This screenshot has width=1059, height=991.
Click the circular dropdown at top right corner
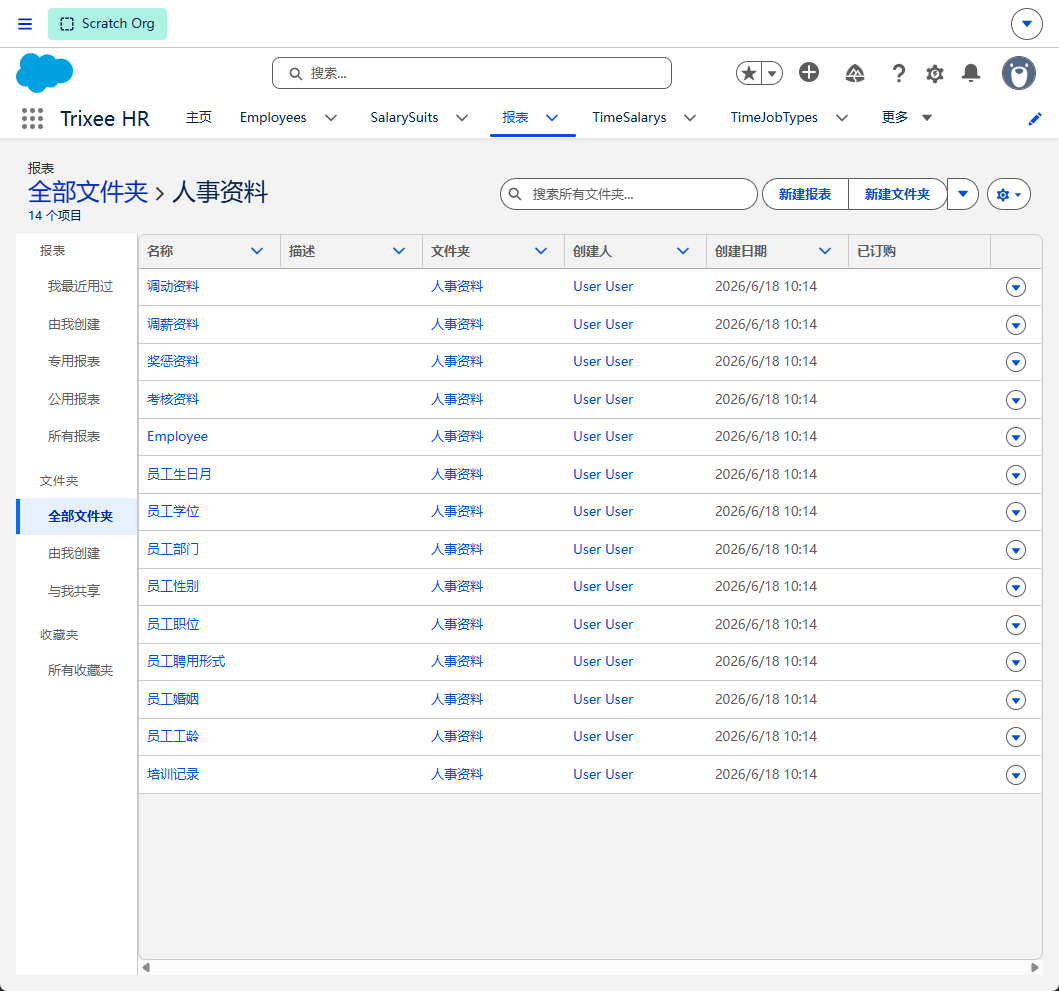(x=1027, y=24)
